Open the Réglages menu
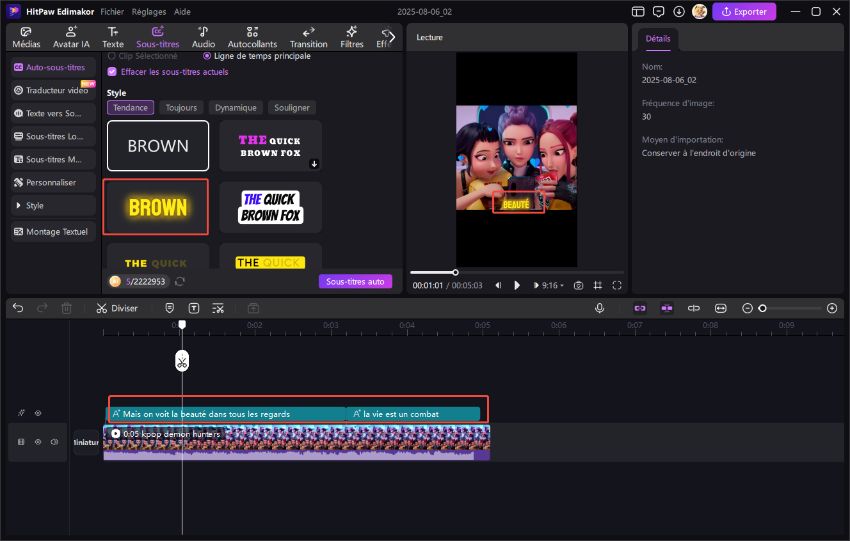Viewport: 850px width, 541px height. (x=149, y=11)
